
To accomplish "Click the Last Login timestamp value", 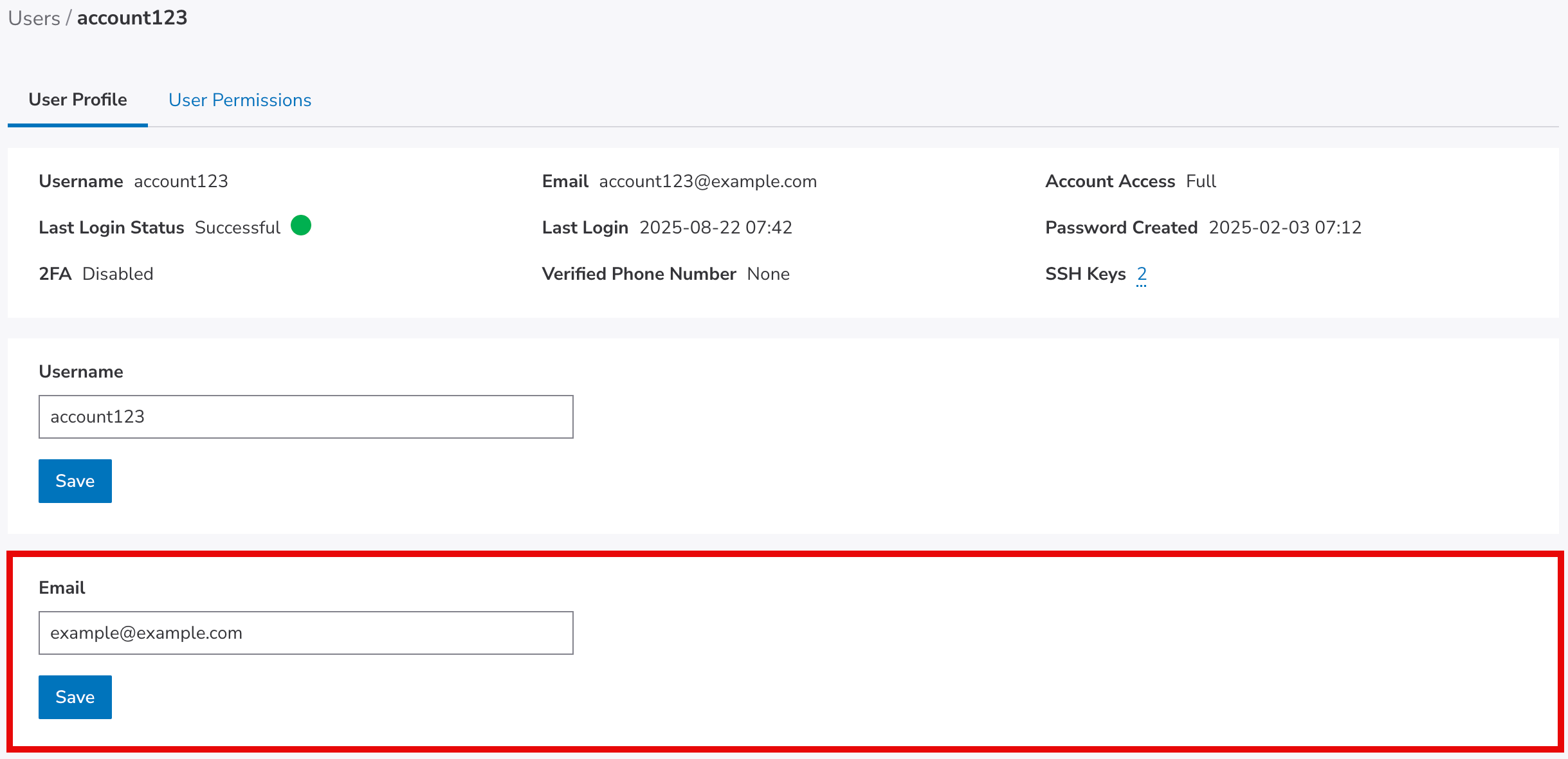I will [x=715, y=228].
